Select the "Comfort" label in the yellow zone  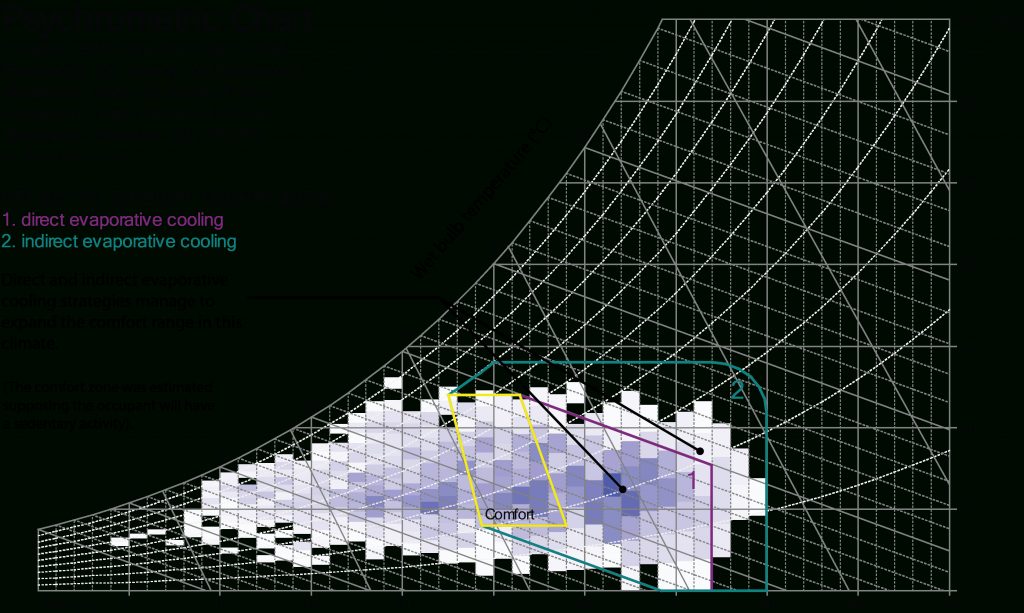(x=509, y=515)
